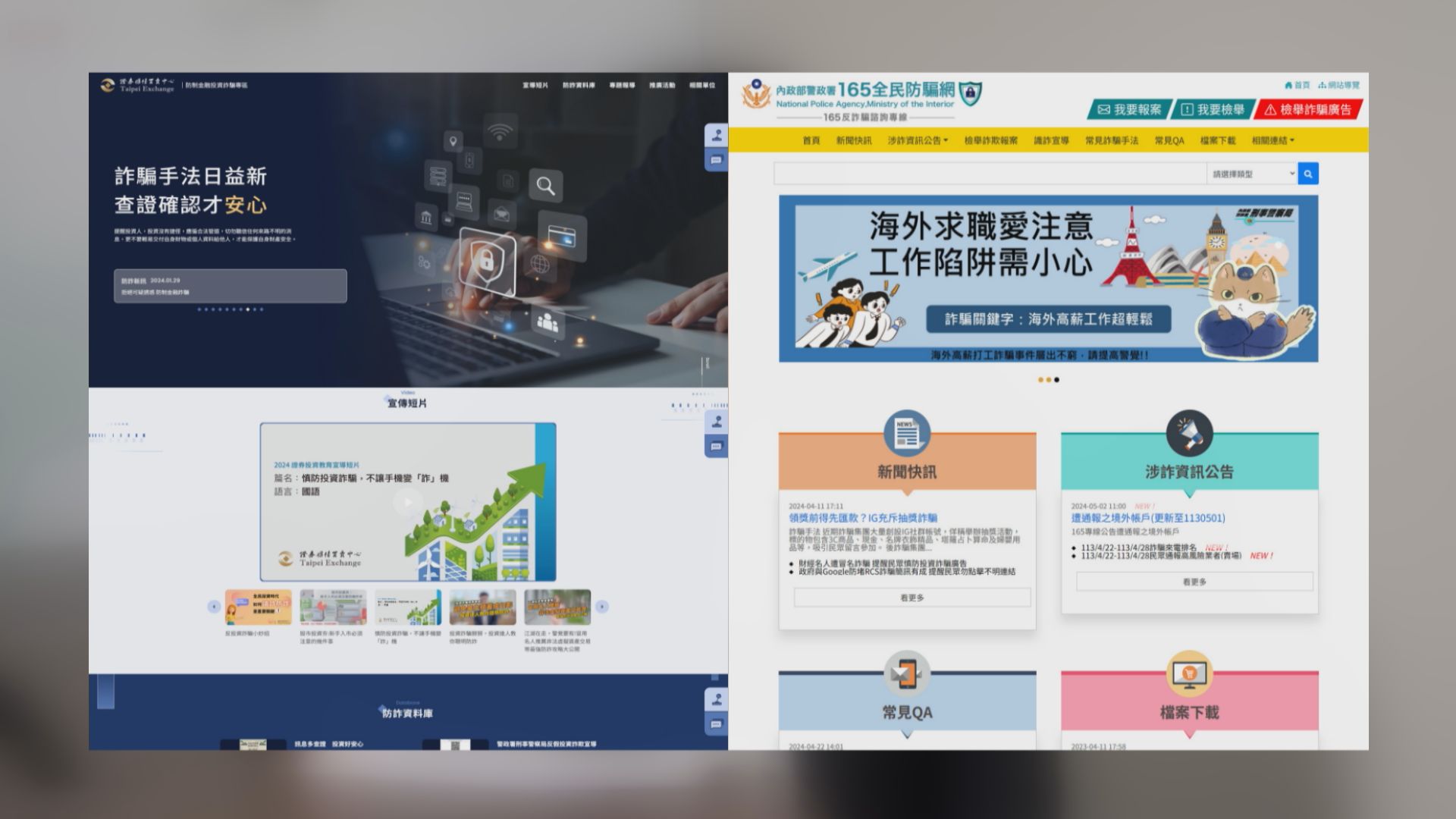
Task: Click the Taipei Exchange logo
Action: (138, 85)
